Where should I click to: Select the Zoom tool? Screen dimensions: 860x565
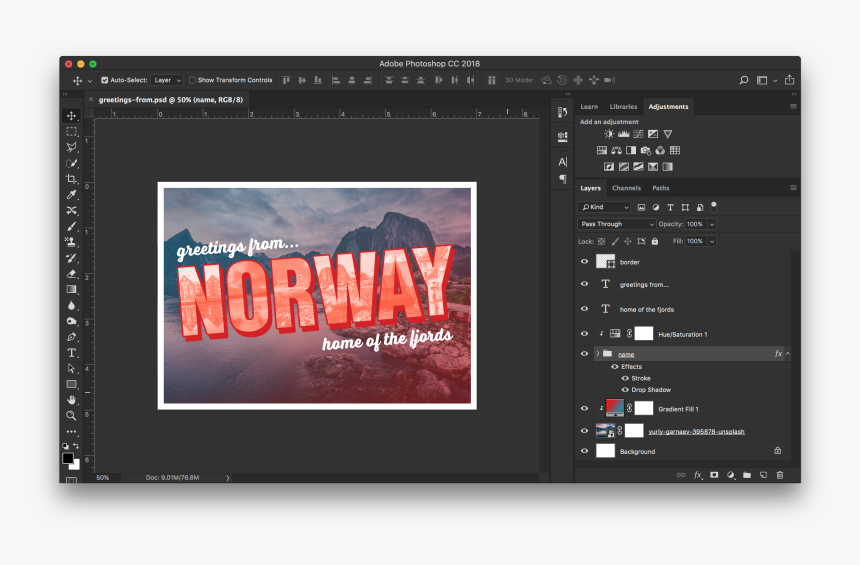(x=71, y=416)
